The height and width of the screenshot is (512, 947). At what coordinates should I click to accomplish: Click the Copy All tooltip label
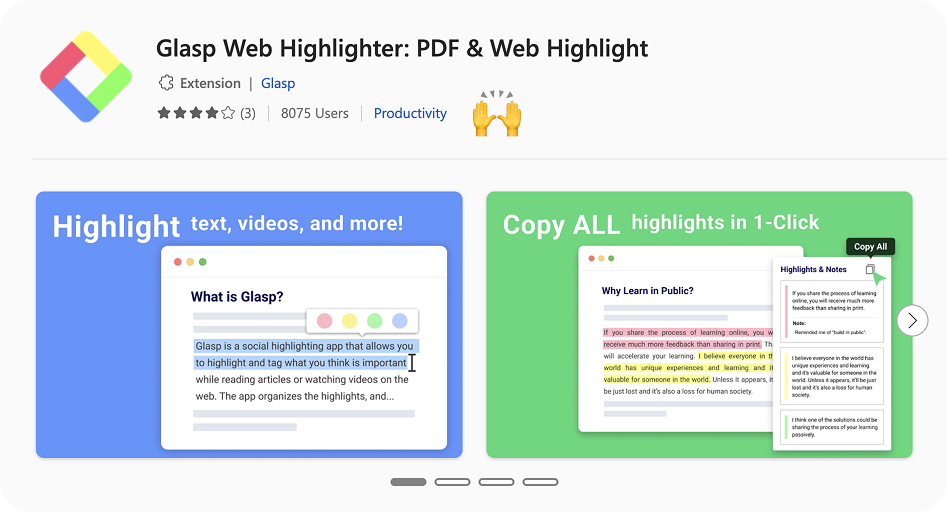coord(870,246)
